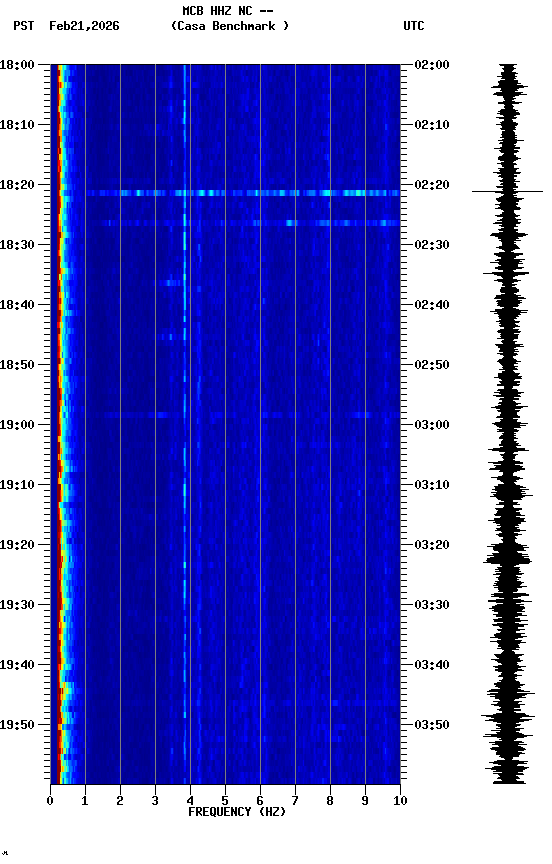Click the 19:50 PST time label
The image size is (552, 864).
(17, 725)
